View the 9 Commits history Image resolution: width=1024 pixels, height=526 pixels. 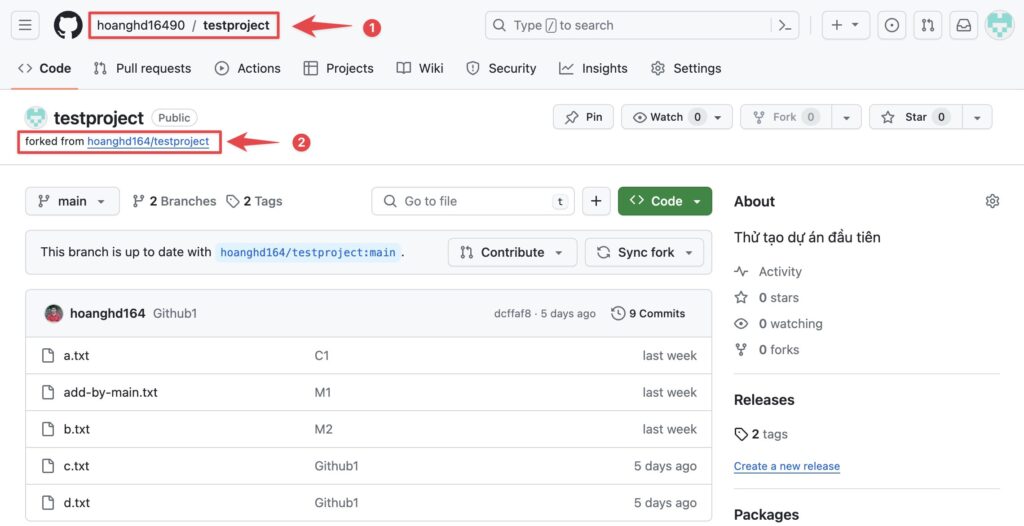click(x=648, y=314)
